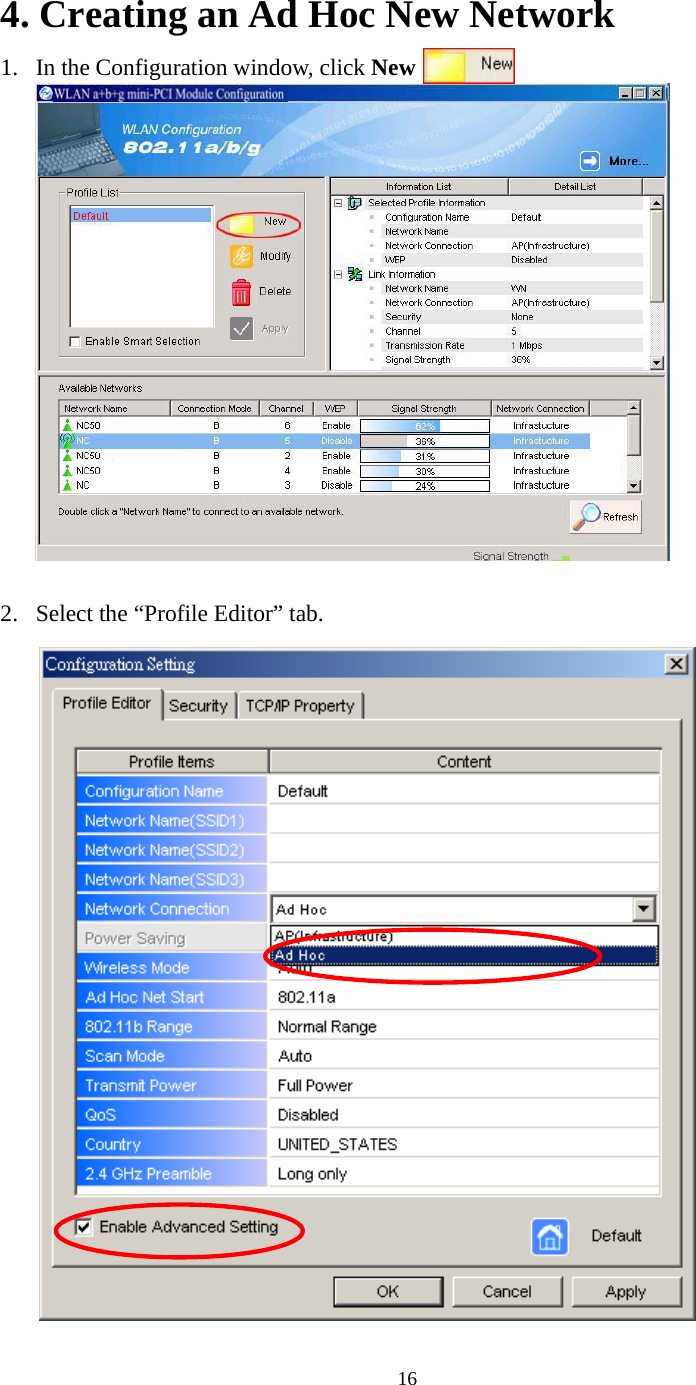Click the Refresh button label
This screenshot has width=696, height=1385.
coord(620,517)
